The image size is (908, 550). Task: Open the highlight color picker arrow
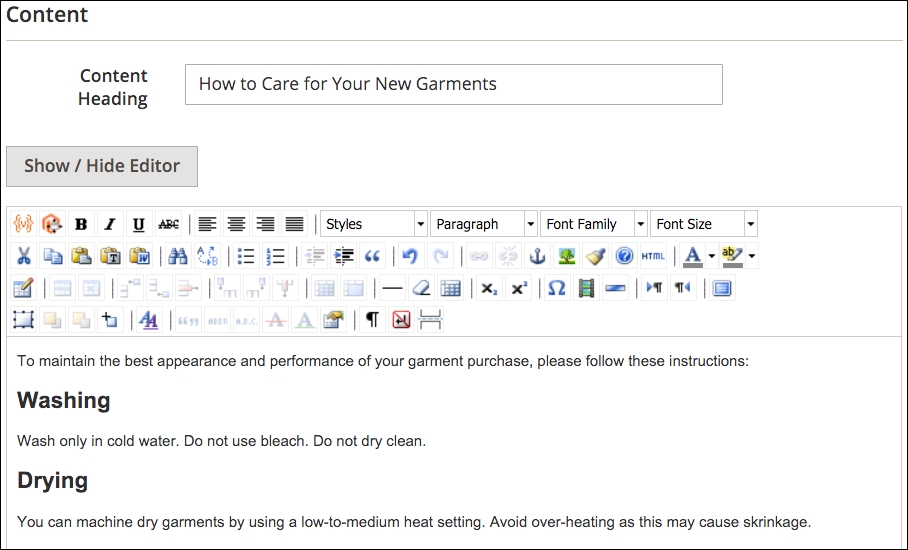[x=752, y=256]
